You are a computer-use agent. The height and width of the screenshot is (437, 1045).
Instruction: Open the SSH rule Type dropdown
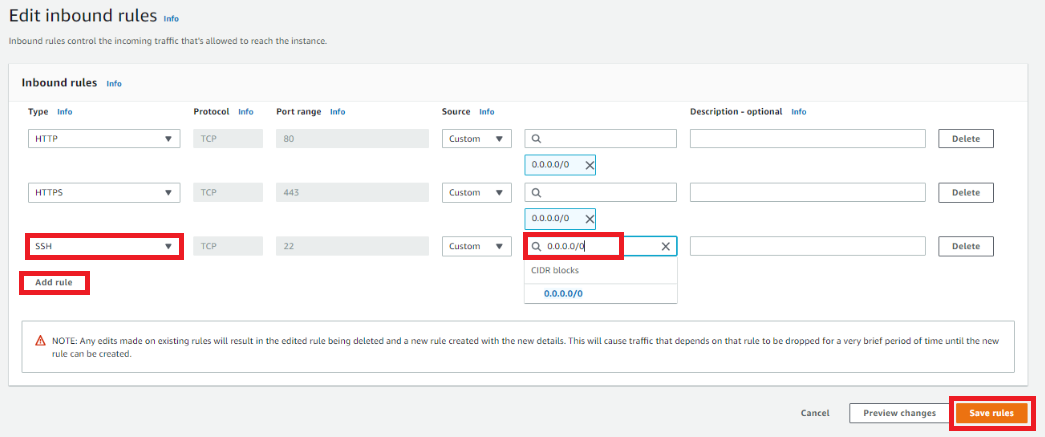pos(104,246)
